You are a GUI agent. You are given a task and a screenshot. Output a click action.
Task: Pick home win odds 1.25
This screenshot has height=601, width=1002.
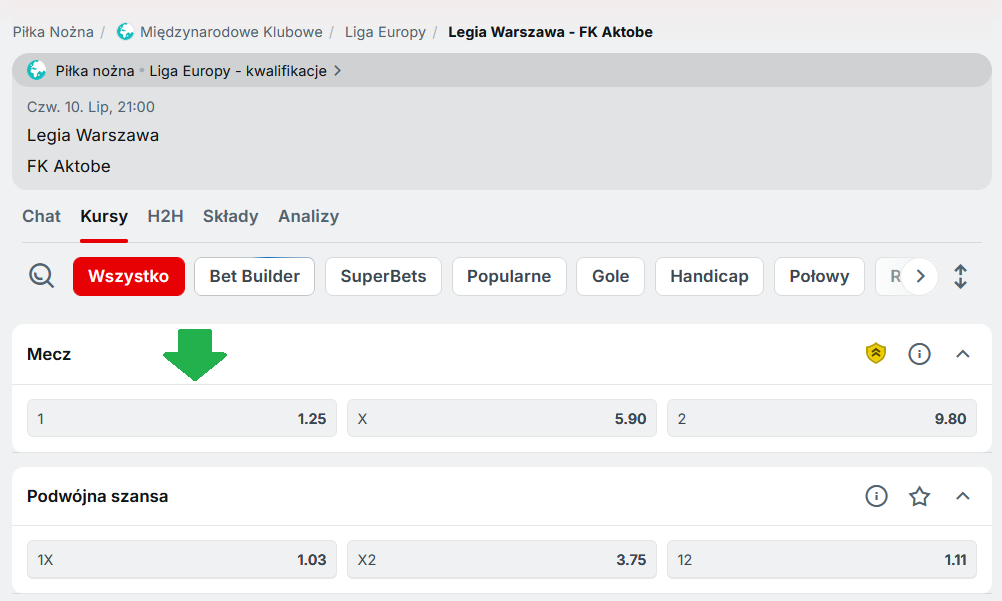[182, 419]
